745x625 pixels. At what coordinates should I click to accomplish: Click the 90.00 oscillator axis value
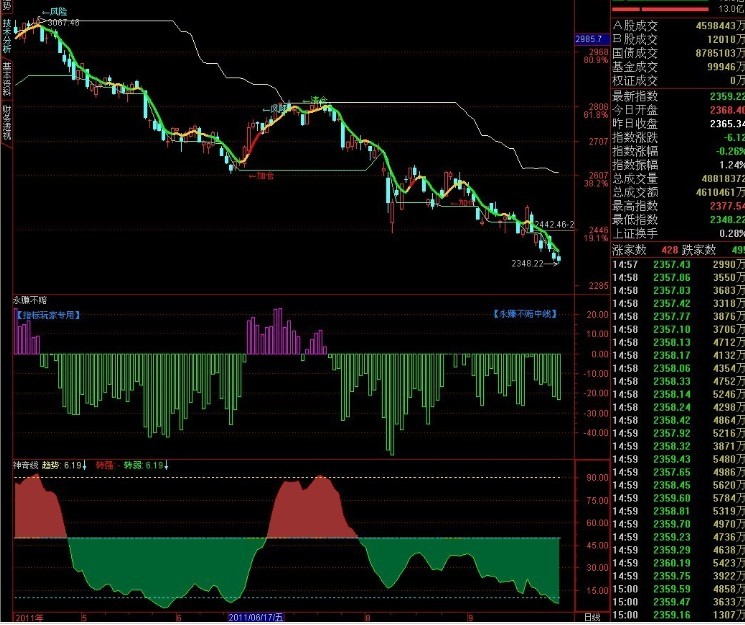(597, 478)
